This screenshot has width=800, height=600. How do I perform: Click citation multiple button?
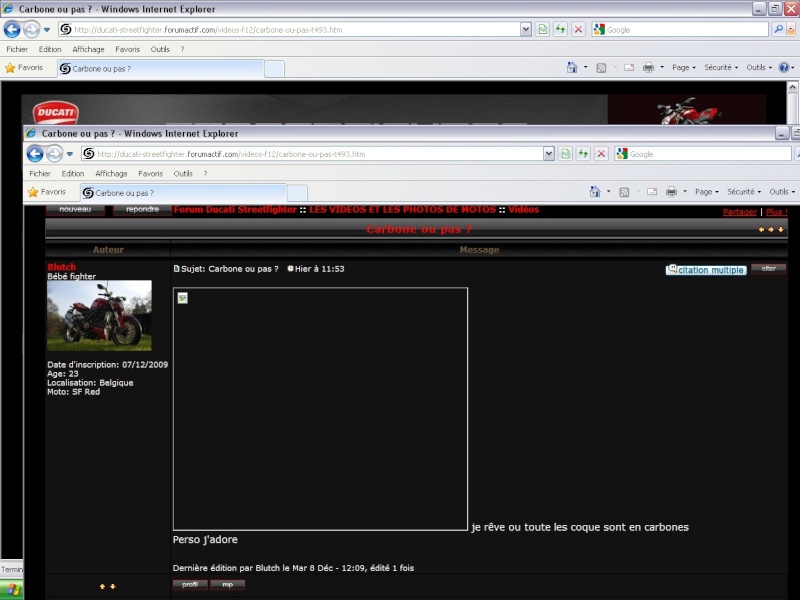(x=706, y=270)
